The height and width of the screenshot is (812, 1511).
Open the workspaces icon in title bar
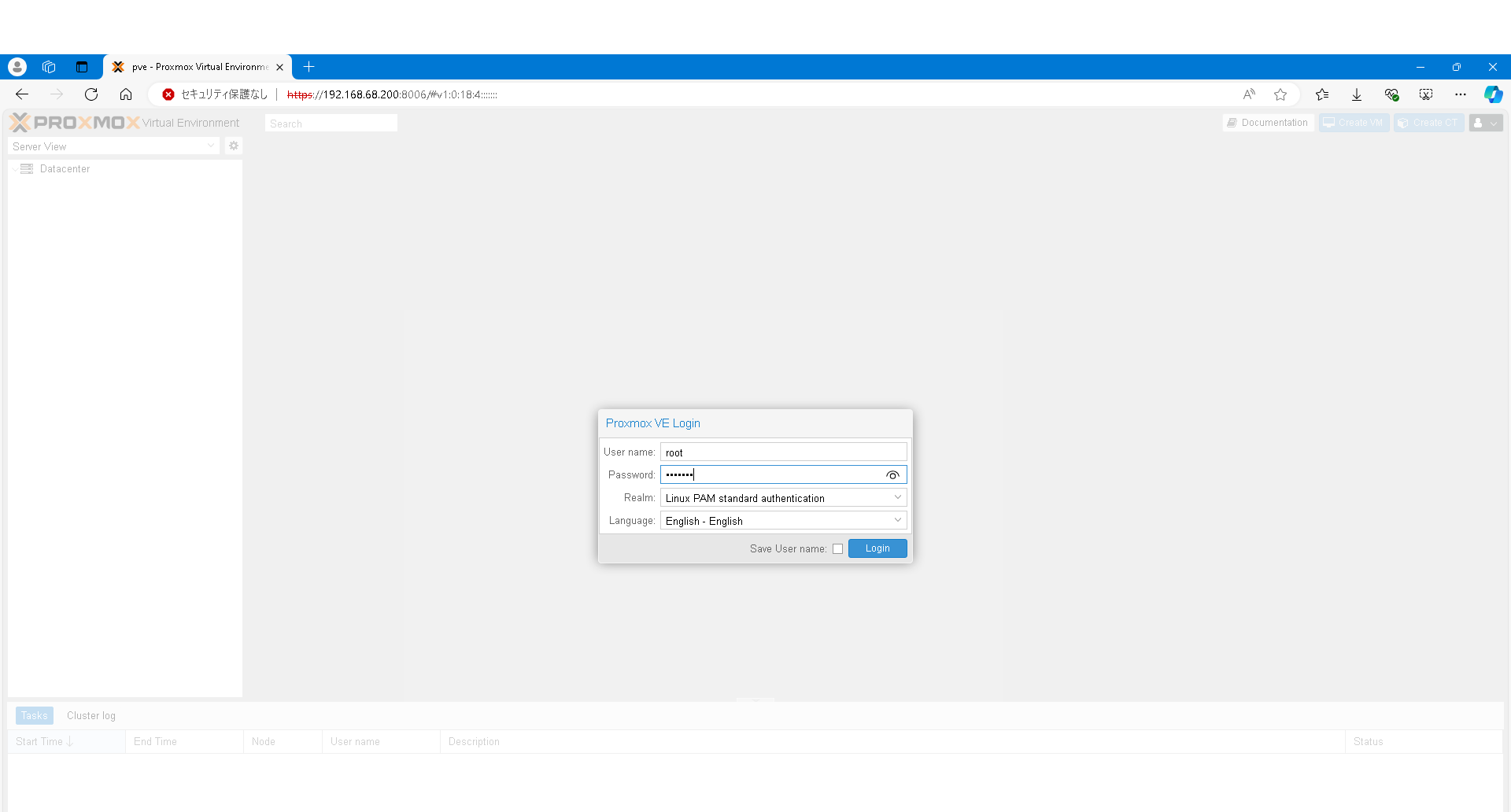(49, 67)
